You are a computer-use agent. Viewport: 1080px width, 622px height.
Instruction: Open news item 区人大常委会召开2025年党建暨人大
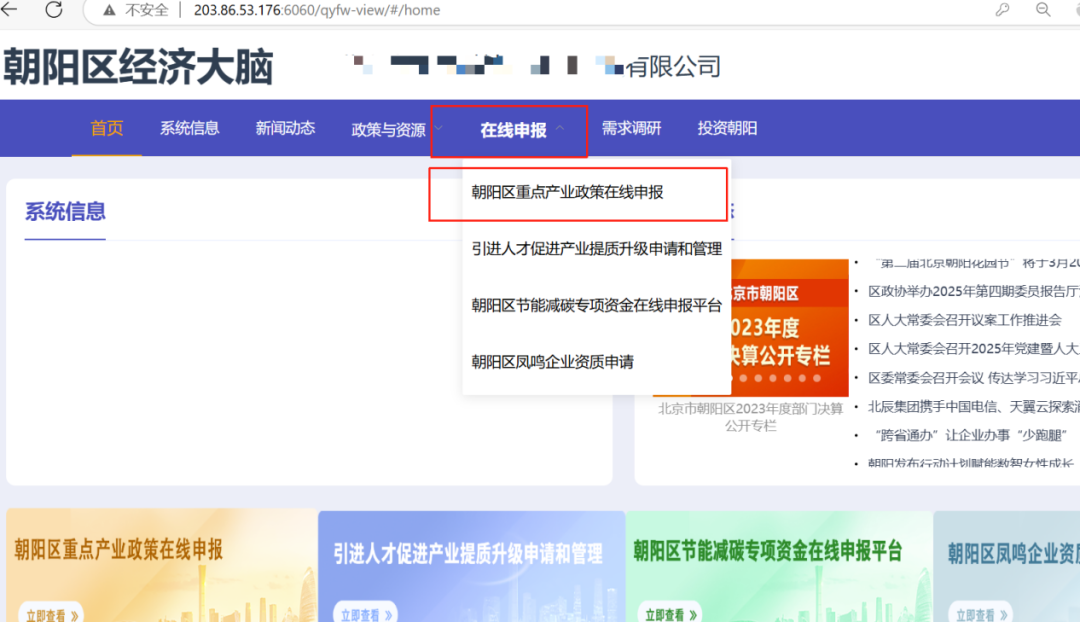pos(974,349)
